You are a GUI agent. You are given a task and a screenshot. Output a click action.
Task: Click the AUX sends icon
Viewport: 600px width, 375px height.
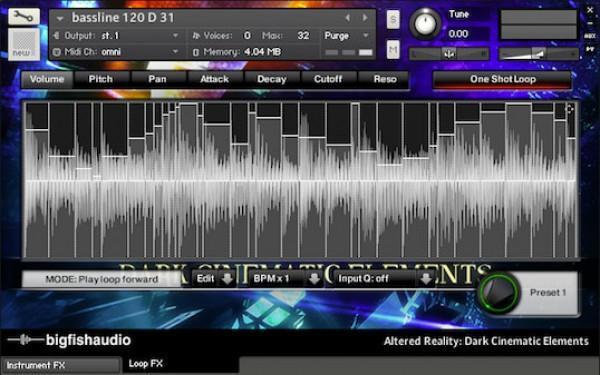[x=590, y=36]
